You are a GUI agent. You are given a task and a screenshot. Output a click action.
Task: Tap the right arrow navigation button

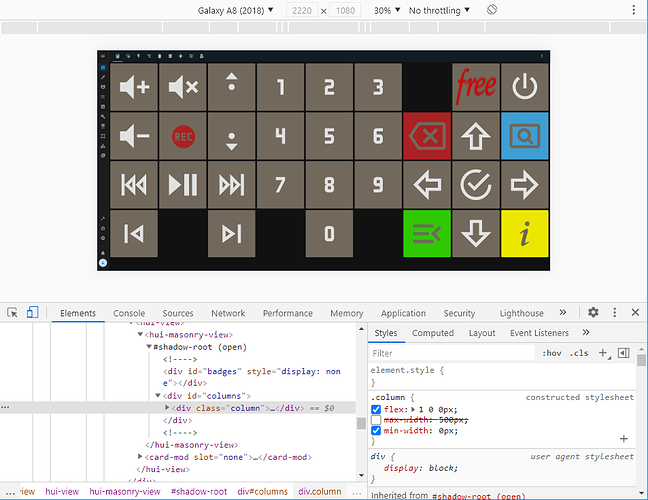(x=525, y=185)
